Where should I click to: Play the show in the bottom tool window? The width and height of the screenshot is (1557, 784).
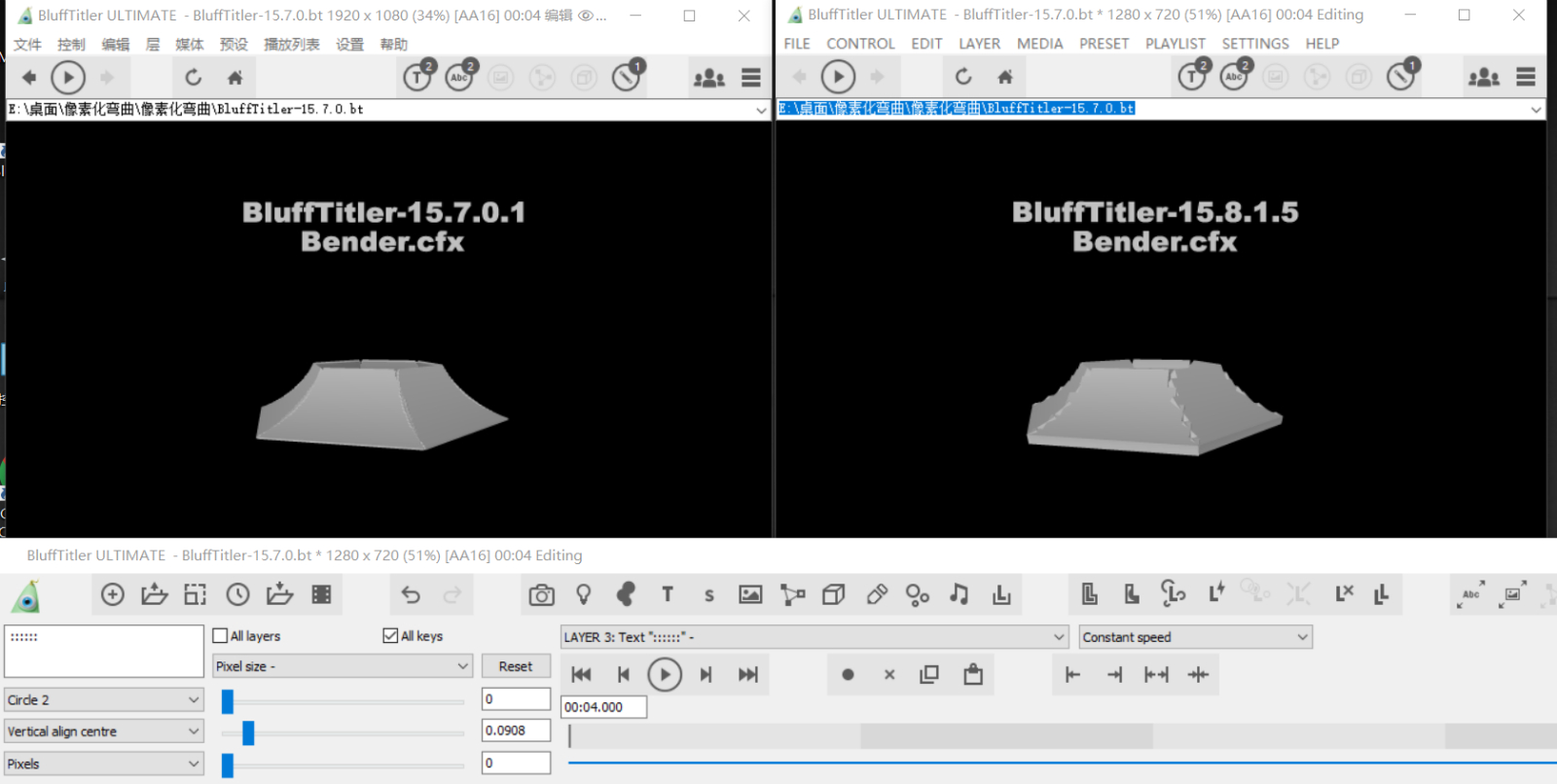(x=665, y=674)
